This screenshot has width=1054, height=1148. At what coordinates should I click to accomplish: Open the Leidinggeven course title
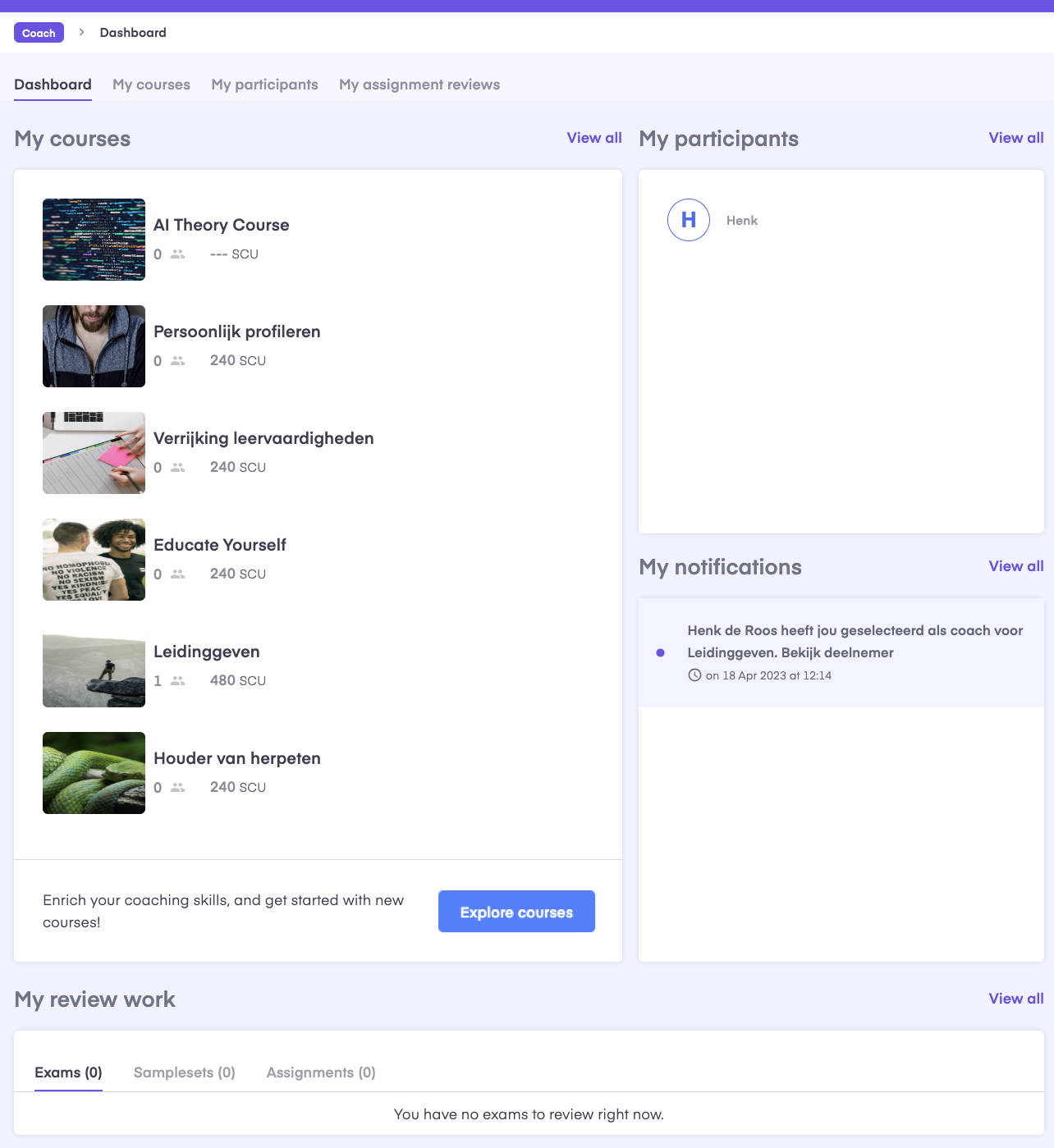[207, 652]
